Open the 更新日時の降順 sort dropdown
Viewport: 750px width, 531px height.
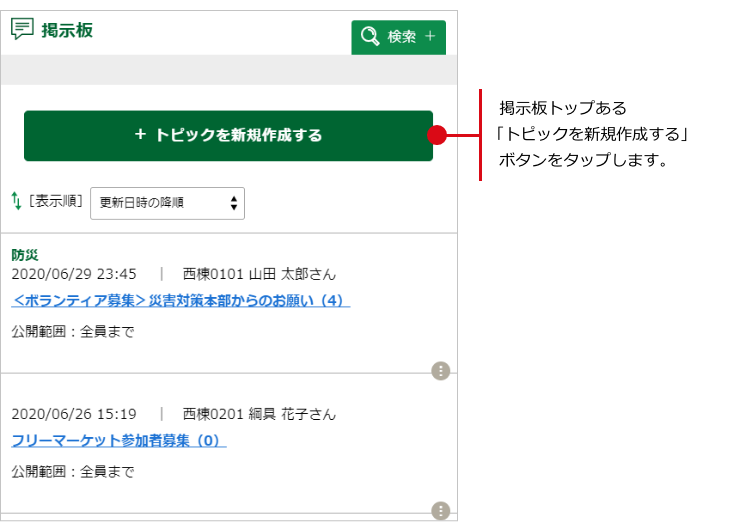click(x=167, y=203)
